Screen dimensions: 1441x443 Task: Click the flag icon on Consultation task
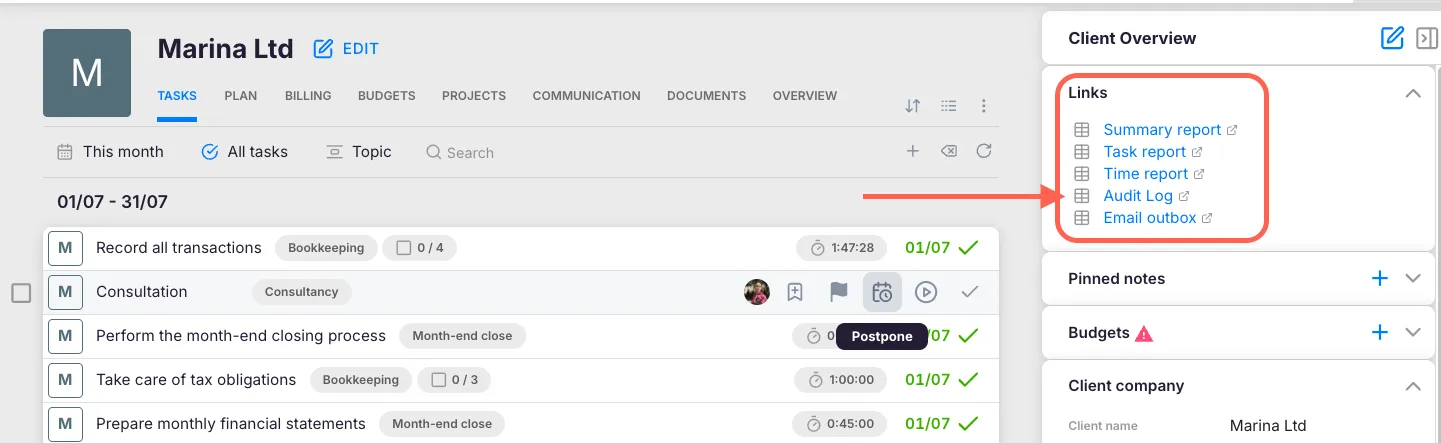pyautogui.click(x=838, y=292)
